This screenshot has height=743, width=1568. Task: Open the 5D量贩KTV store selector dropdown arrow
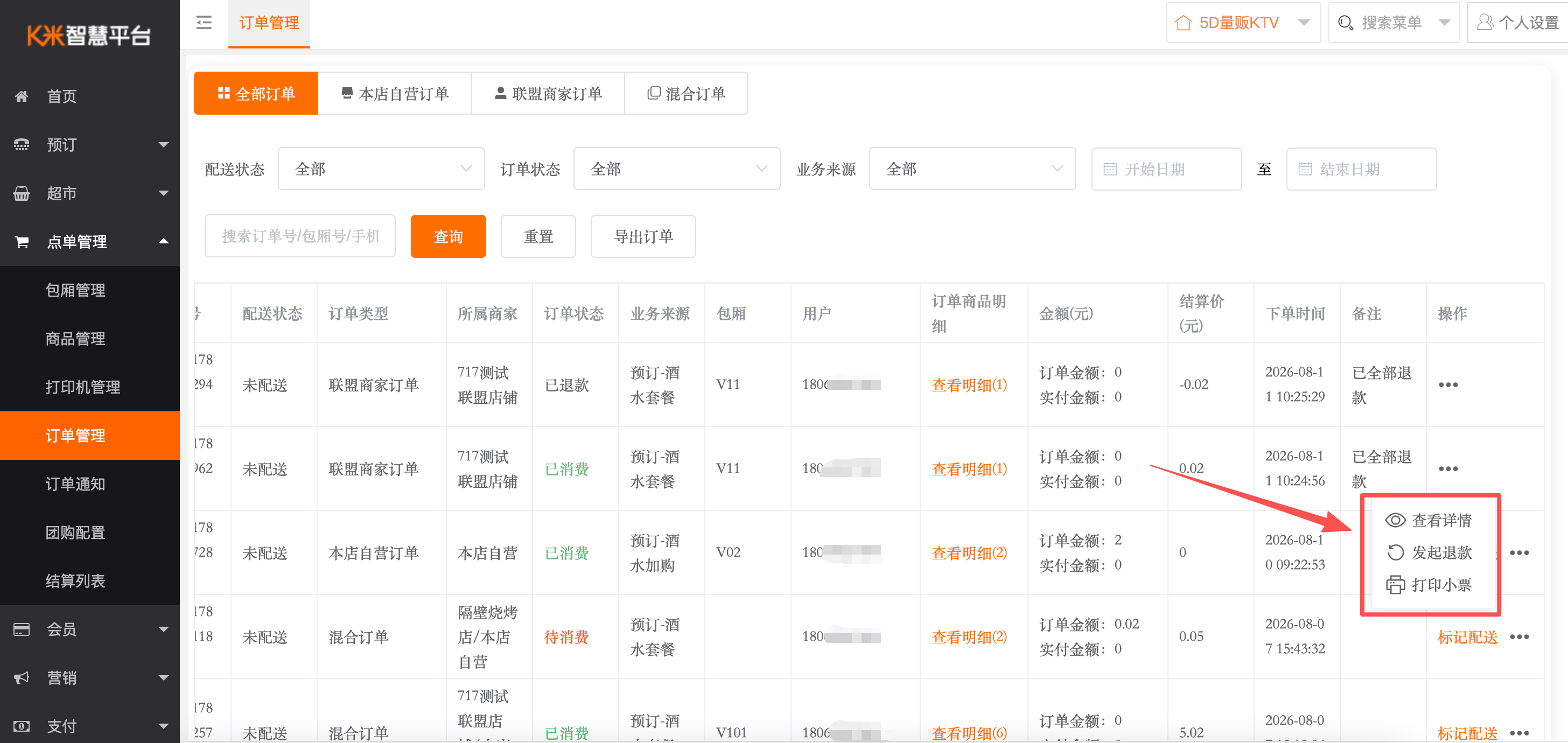[1304, 23]
